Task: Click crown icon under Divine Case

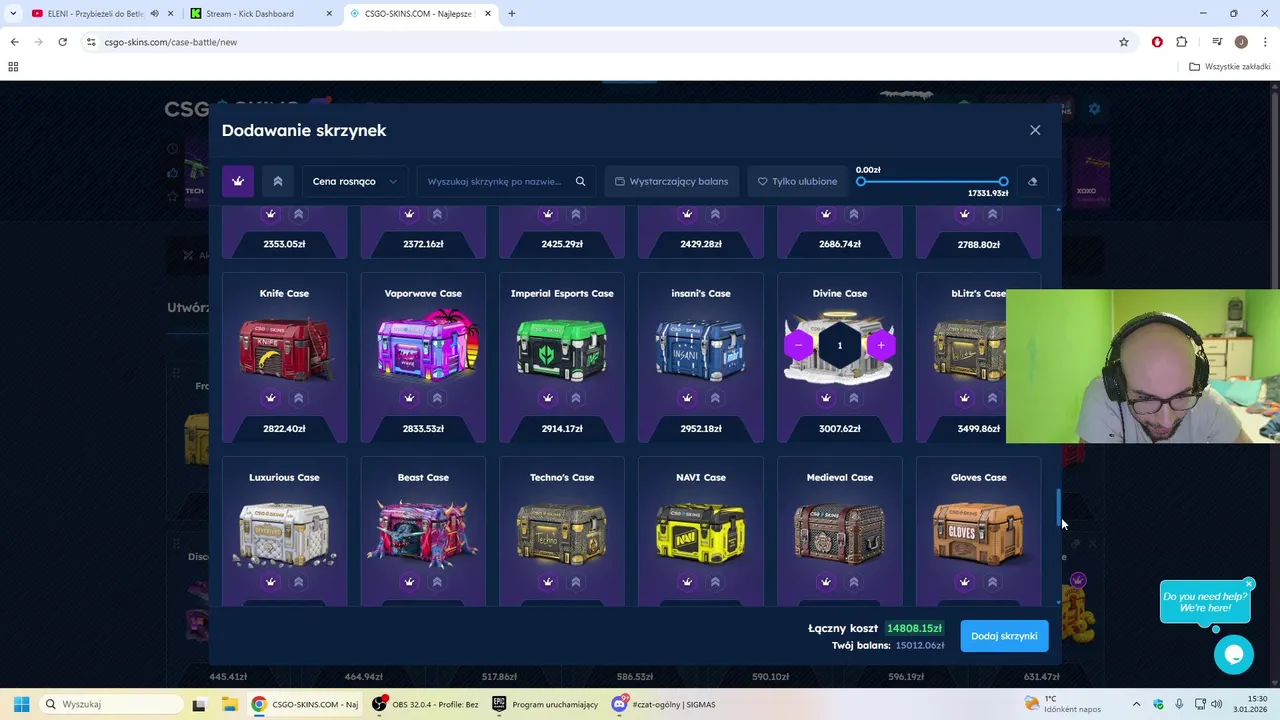Action: (826, 398)
